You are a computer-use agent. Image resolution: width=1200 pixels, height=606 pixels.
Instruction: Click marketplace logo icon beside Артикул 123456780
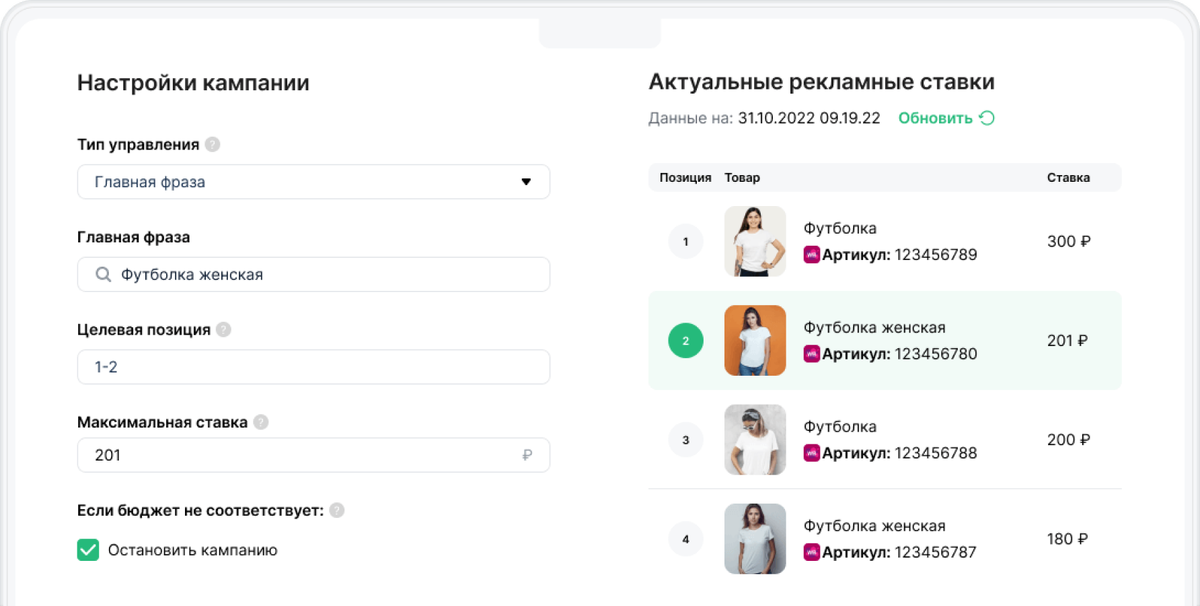coord(812,354)
